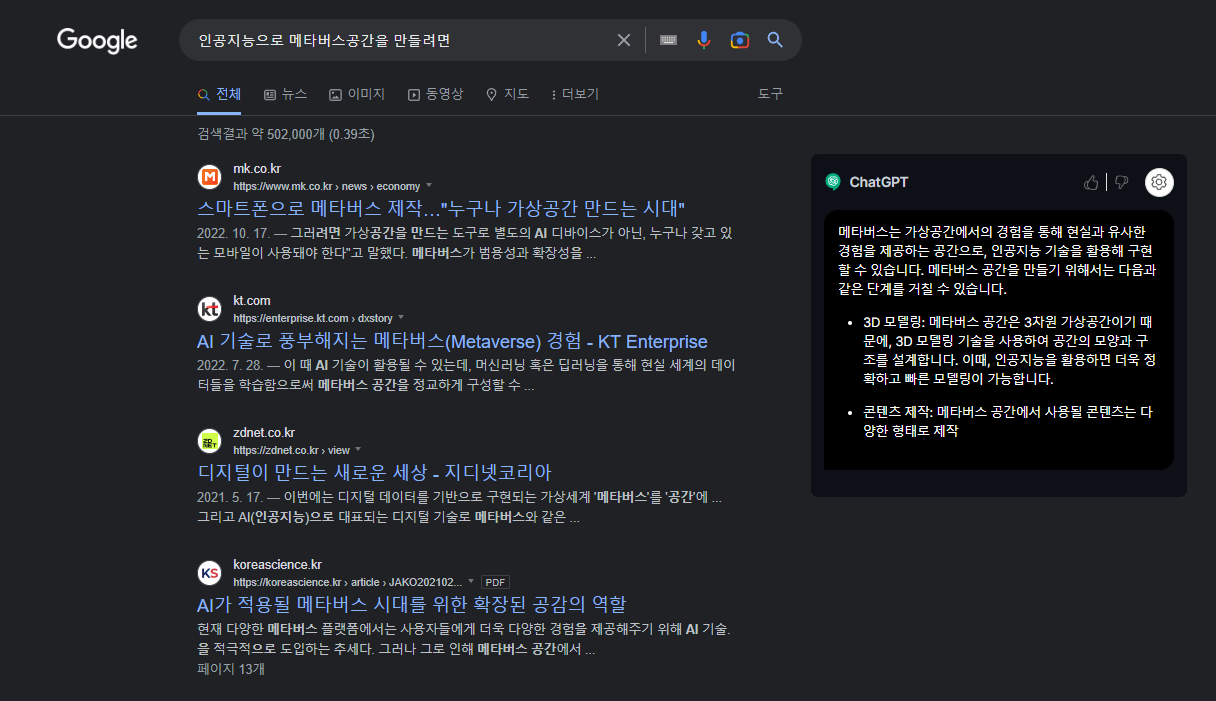The image size is (1216, 701).
Task: Open the on-screen keyboard input tool
Action: point(668,40)
